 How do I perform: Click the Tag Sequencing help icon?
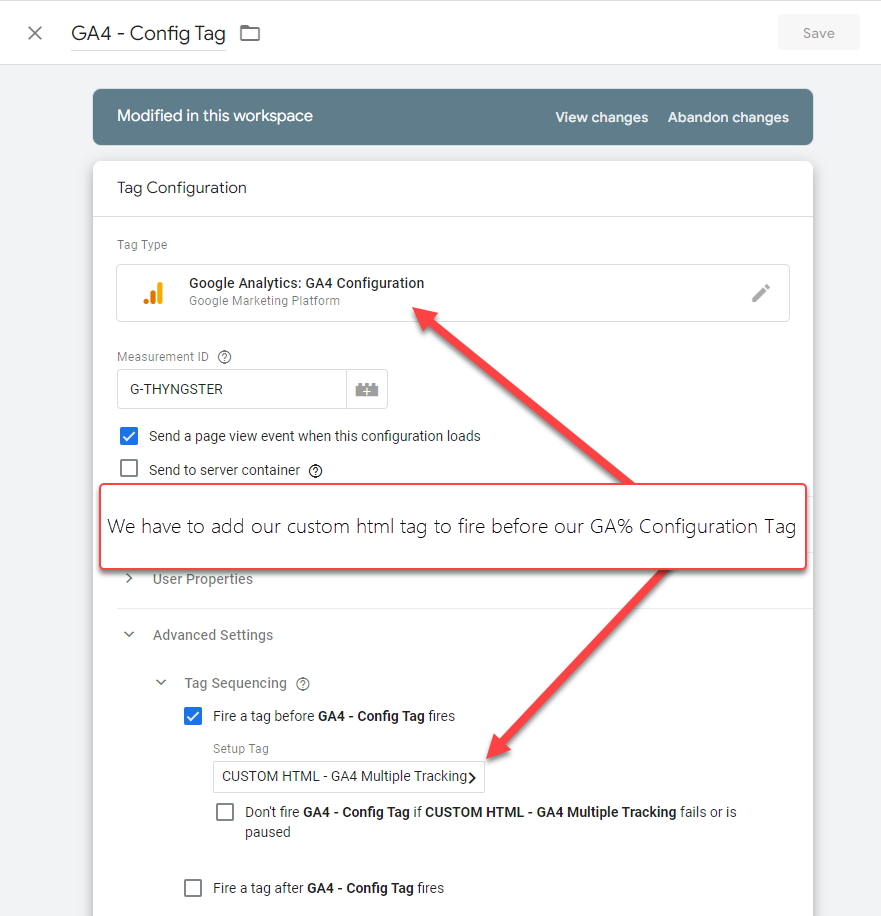[x=303, y=684]
